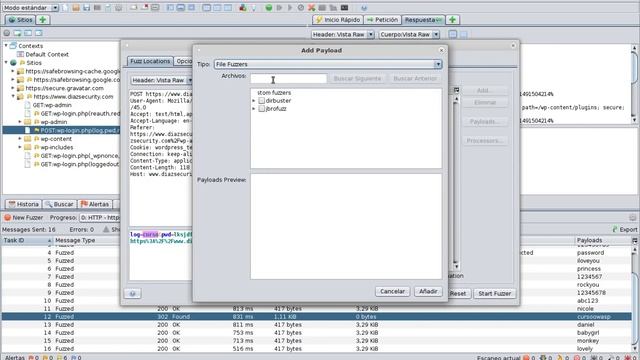
Task: Click the Session Properties icon in top toolbar
Action: 108,8
